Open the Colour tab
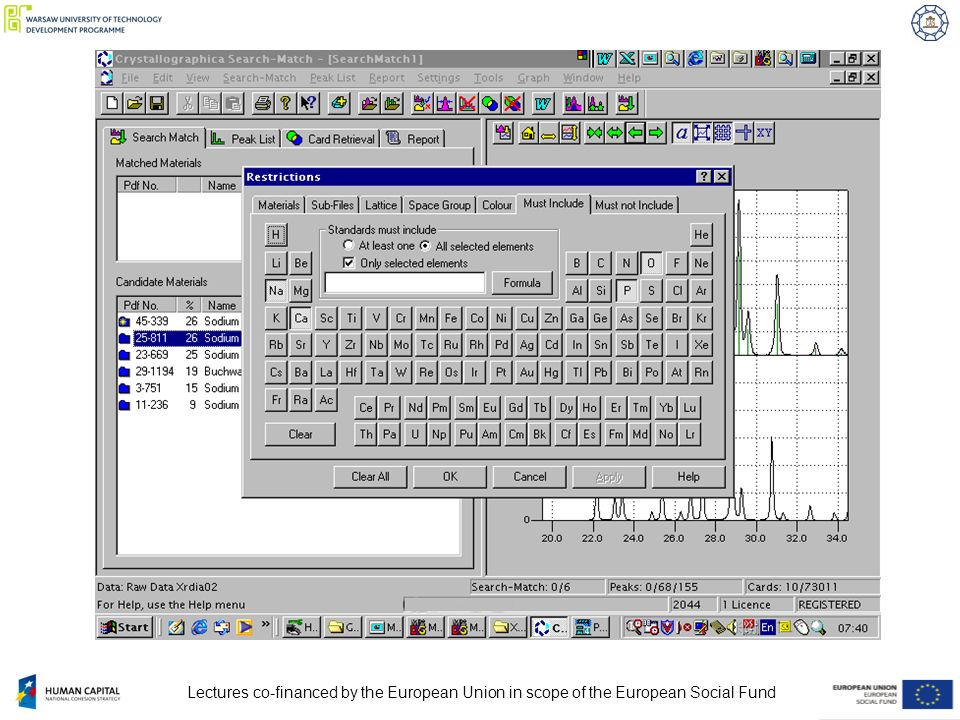The height and width of the screenshot is (720, 960). 497,205
